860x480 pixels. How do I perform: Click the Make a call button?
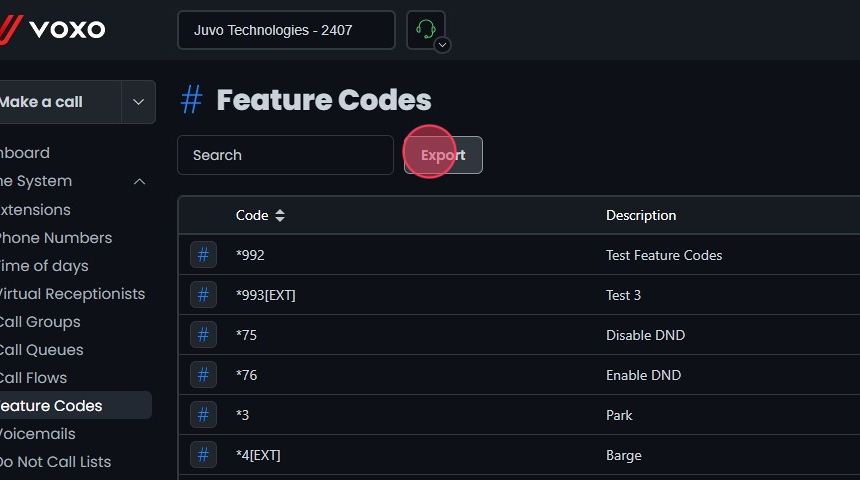tap(45, 102)
